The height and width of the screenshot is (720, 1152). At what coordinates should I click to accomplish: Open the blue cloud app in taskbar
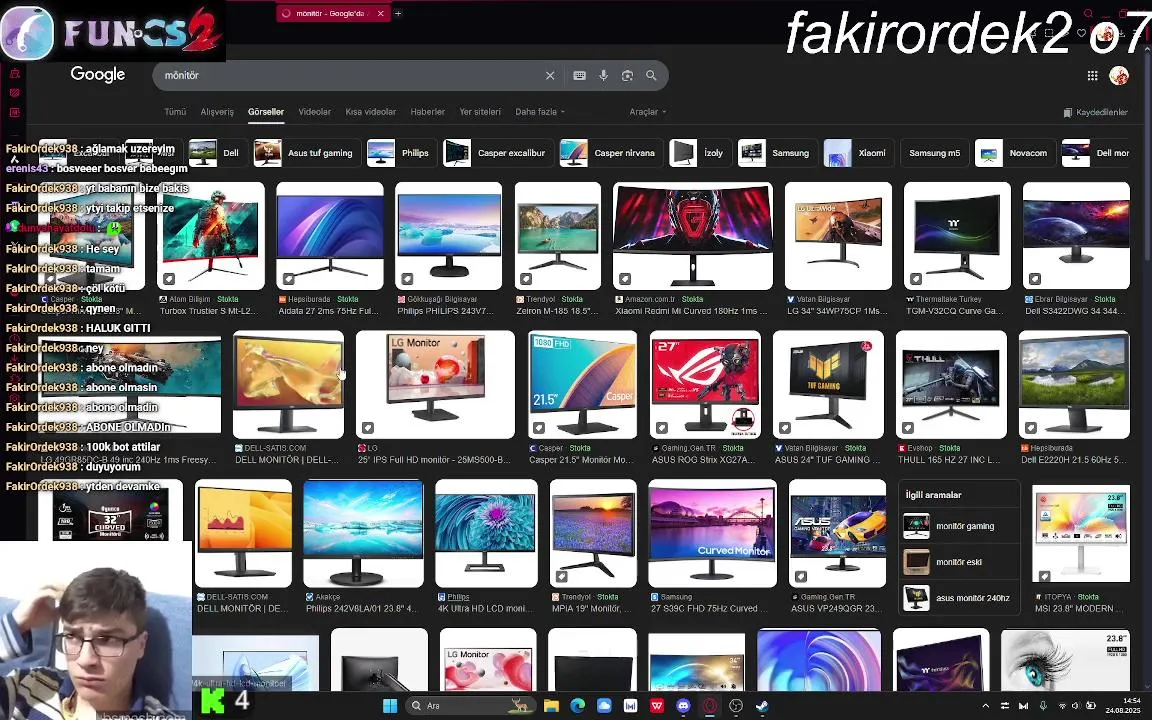click(604, 706)
